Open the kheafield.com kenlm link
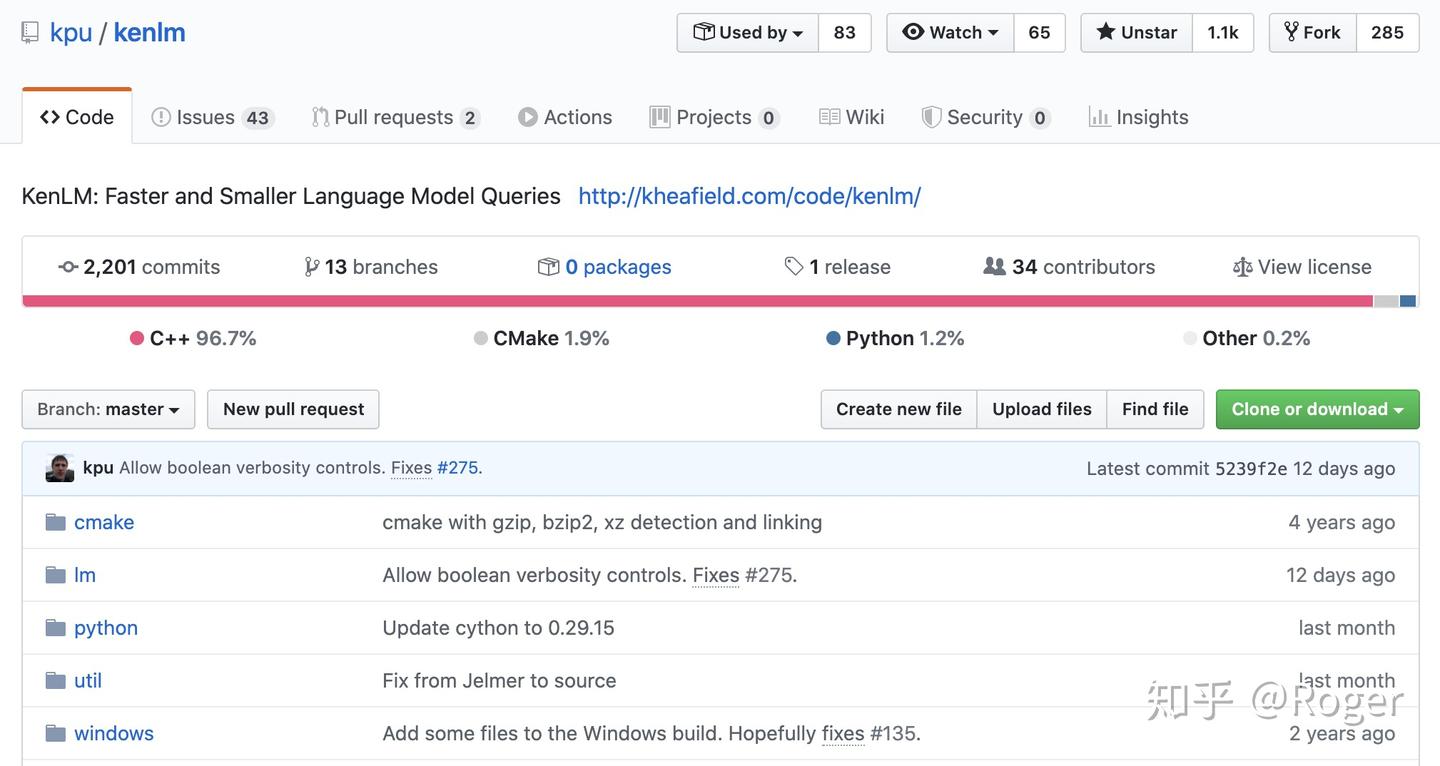 (749, 196)
